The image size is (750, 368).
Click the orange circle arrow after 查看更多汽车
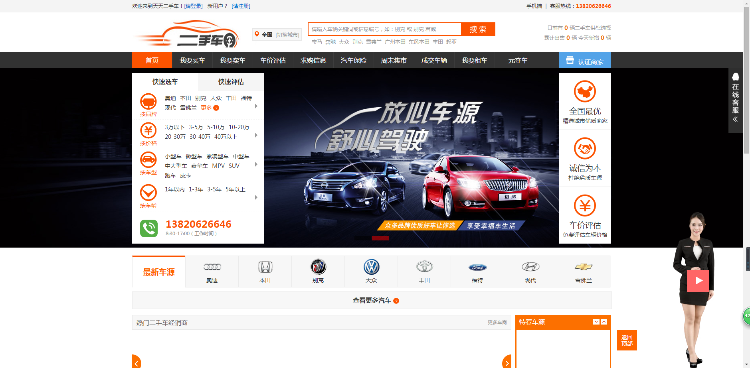click(x=396, y=301)
